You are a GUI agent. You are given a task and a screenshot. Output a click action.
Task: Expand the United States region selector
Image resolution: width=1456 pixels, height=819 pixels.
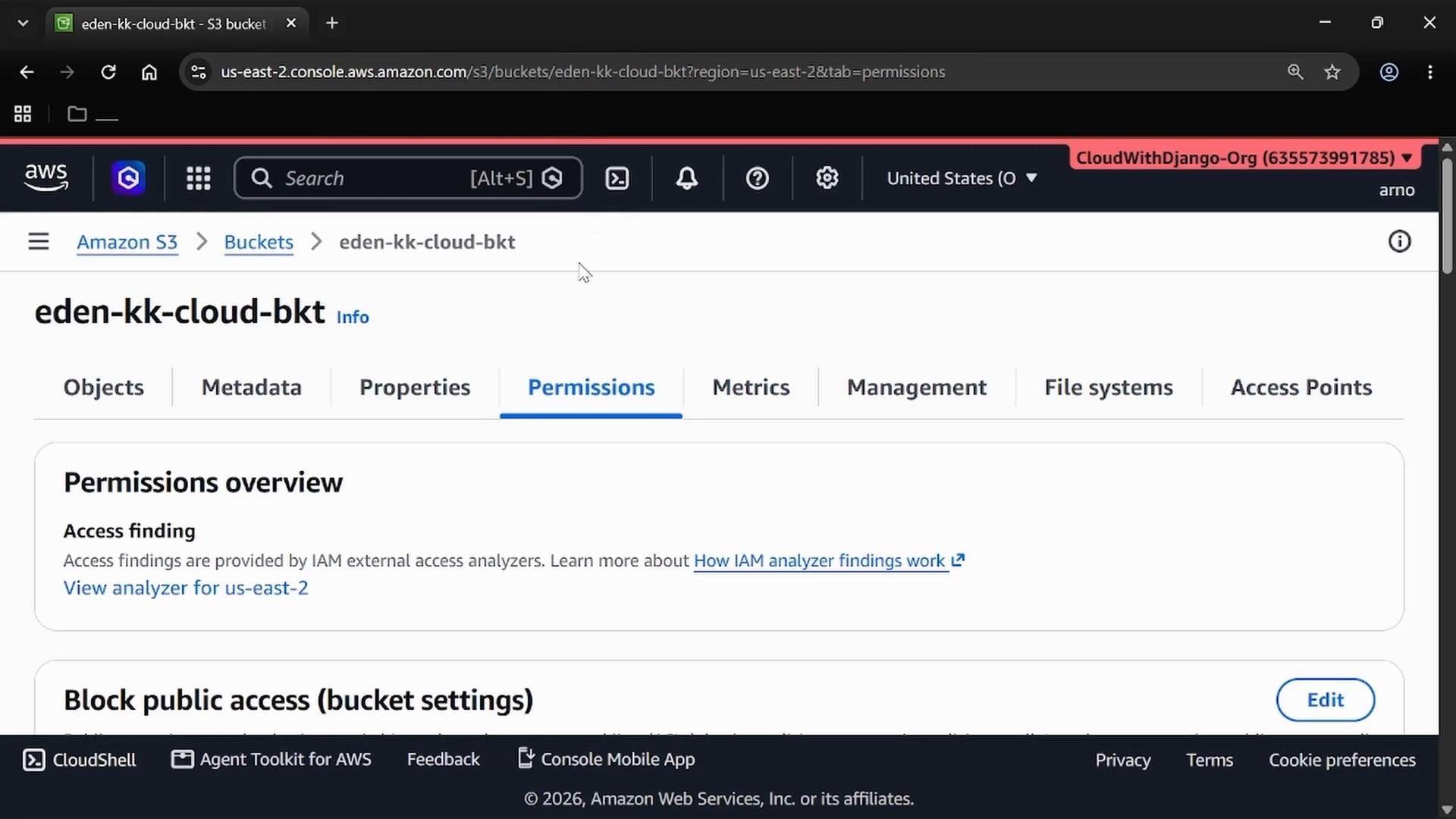click(962, 178)
